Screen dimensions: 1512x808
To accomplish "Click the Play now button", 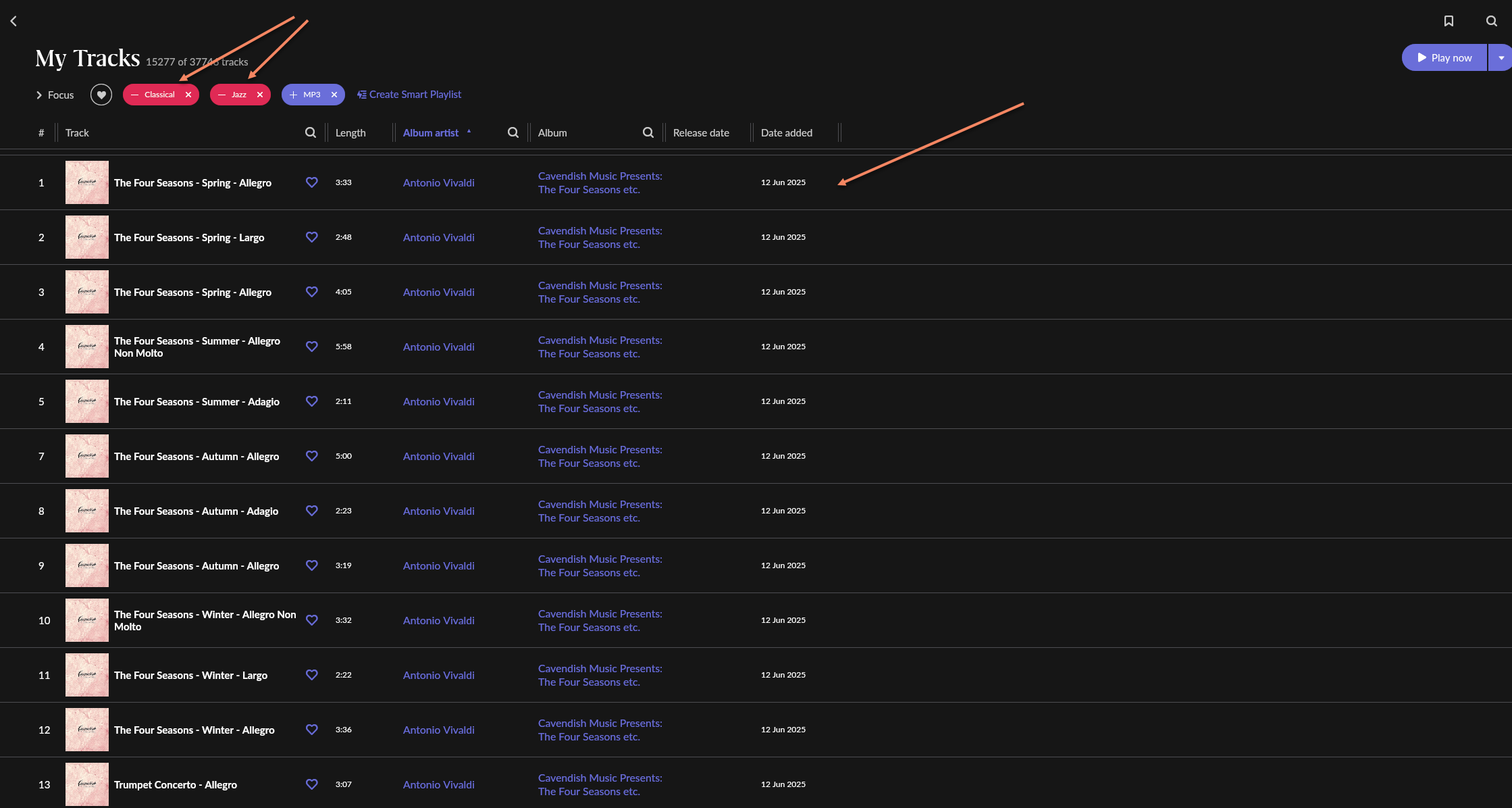I will [x=1444, y=57].
